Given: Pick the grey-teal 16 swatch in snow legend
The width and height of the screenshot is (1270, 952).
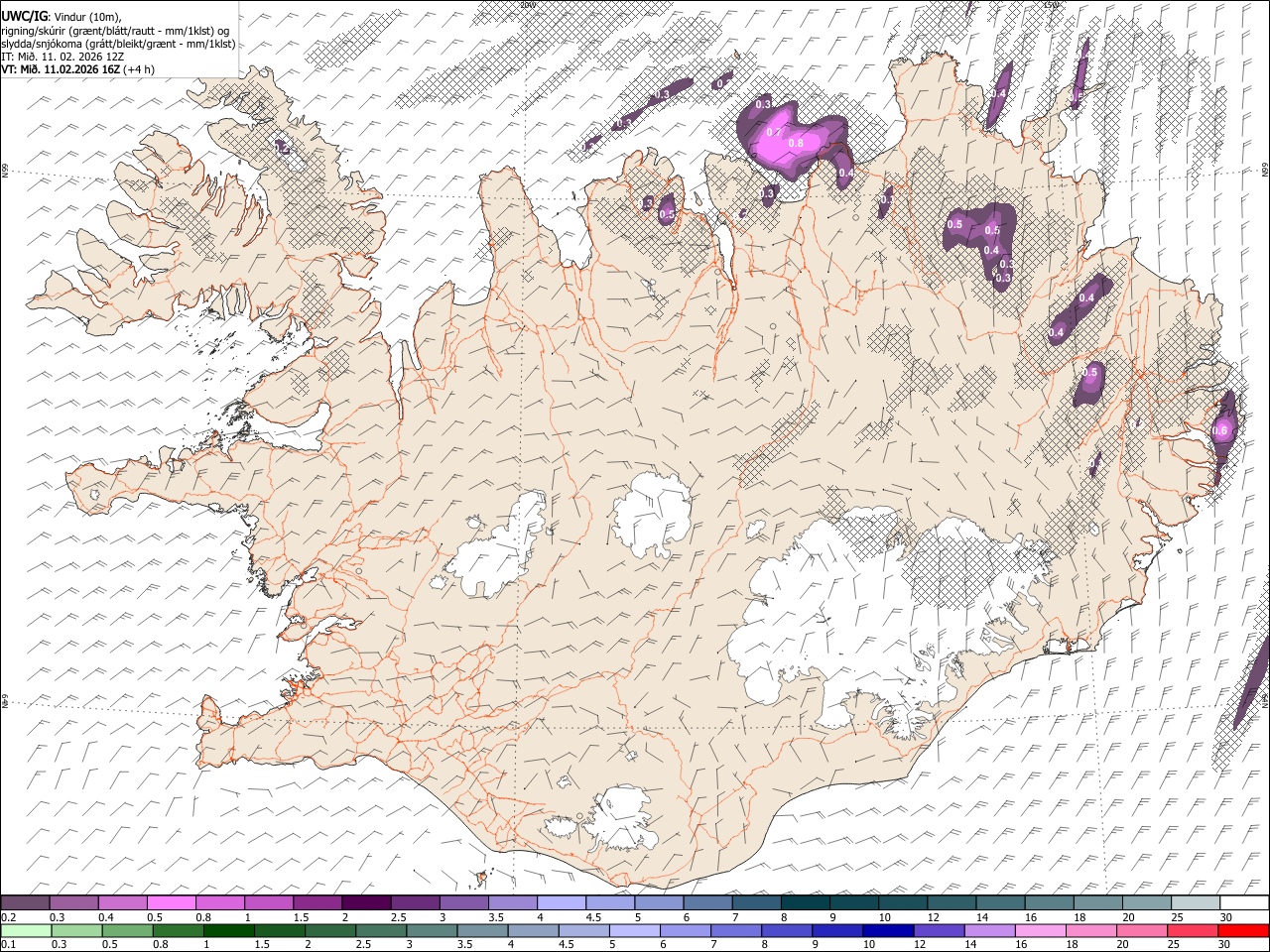Looking at the screenshot, I should pyautogui.click(x=1049, y=903).
